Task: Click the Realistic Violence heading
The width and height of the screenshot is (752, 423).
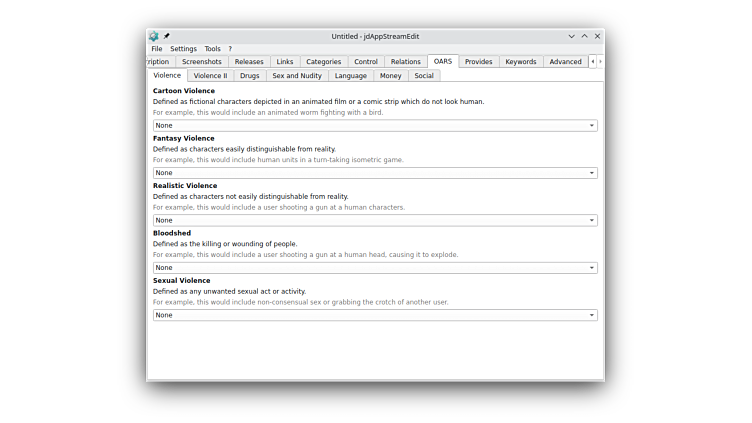Action: click(185, 186)
